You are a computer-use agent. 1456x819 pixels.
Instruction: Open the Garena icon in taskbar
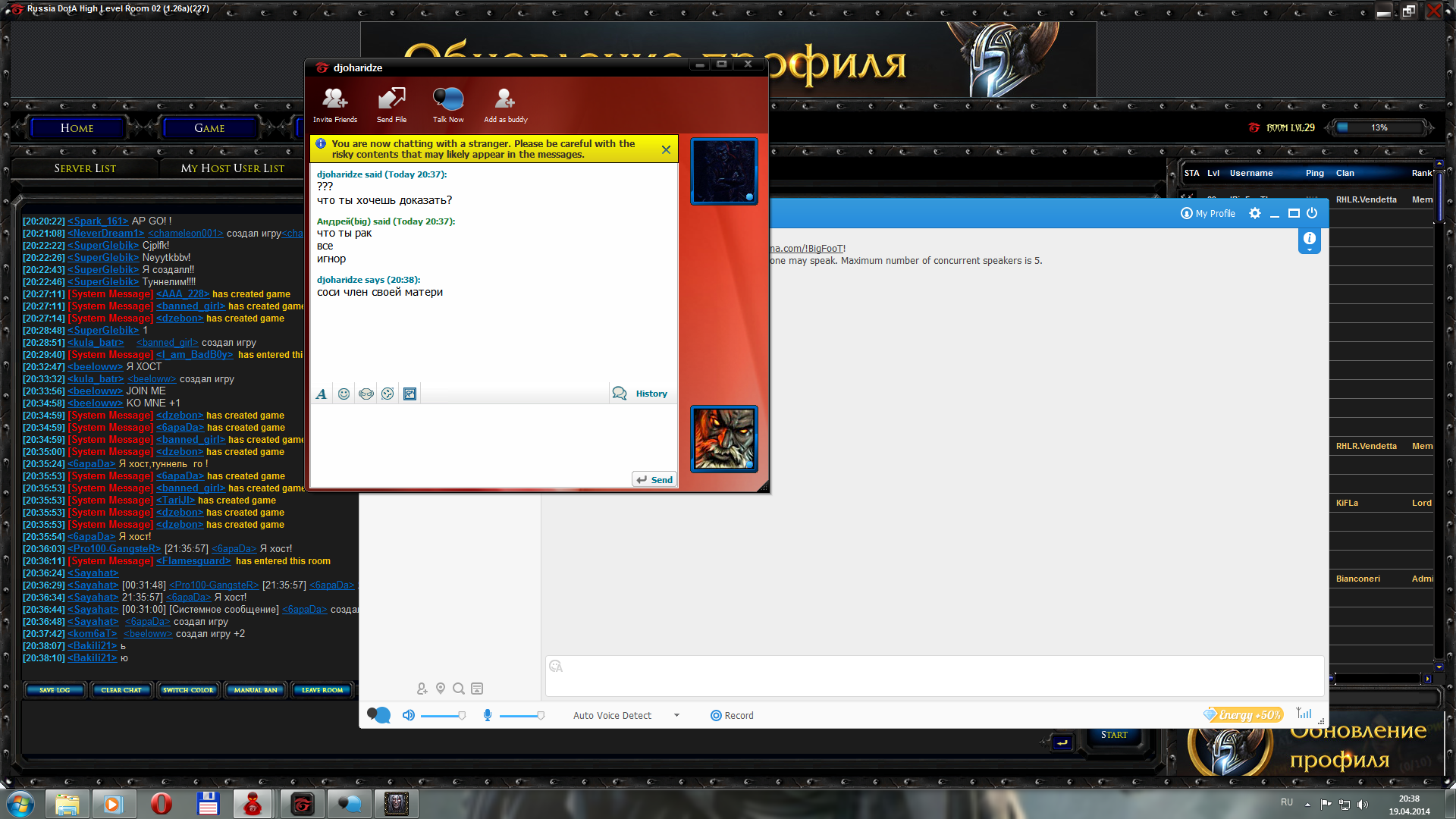tap(303, 804)
